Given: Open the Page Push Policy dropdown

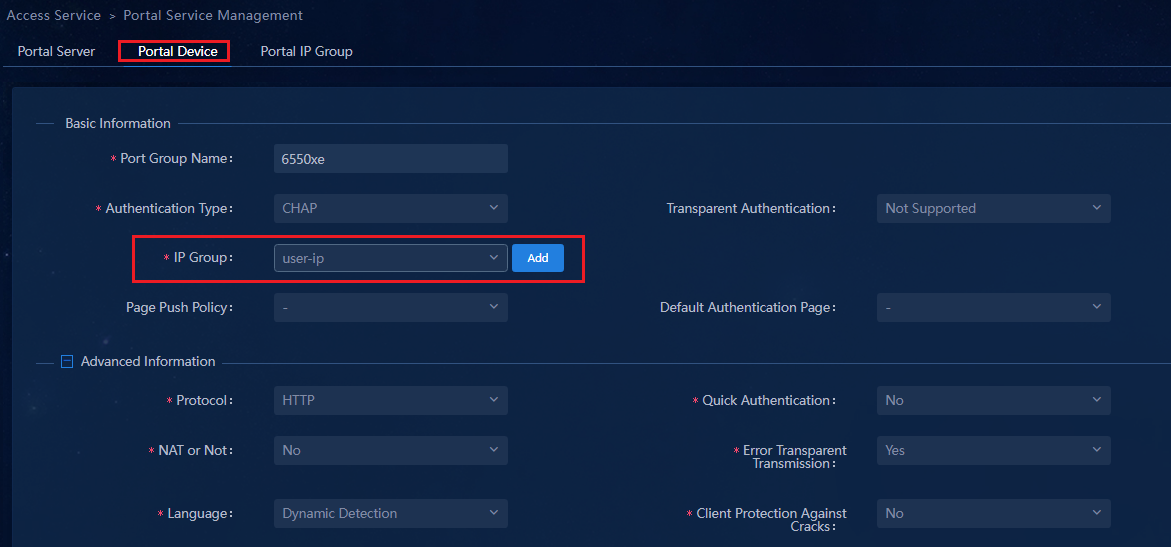Looking at the screenshot, I should (x=391, y=307).
